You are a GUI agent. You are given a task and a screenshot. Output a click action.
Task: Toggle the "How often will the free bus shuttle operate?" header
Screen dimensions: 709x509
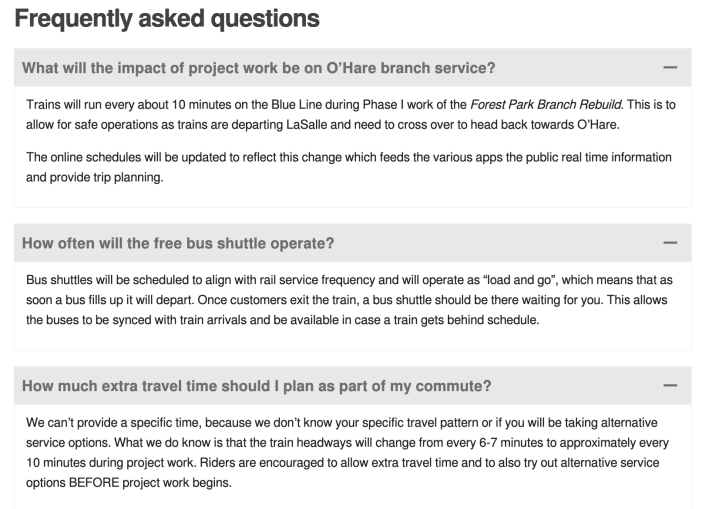178,243
